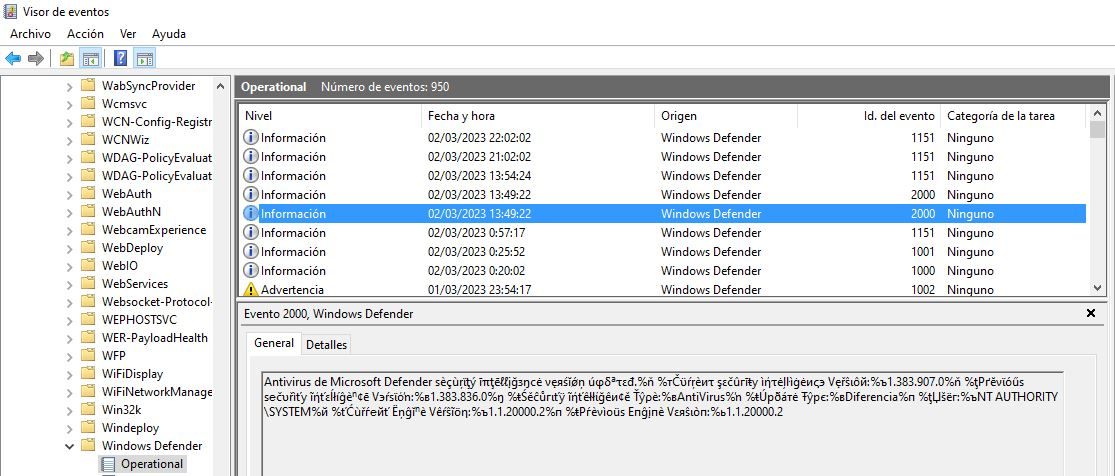Select the Advertencia event with Id 1002
1115x476 pixels.
663,290
